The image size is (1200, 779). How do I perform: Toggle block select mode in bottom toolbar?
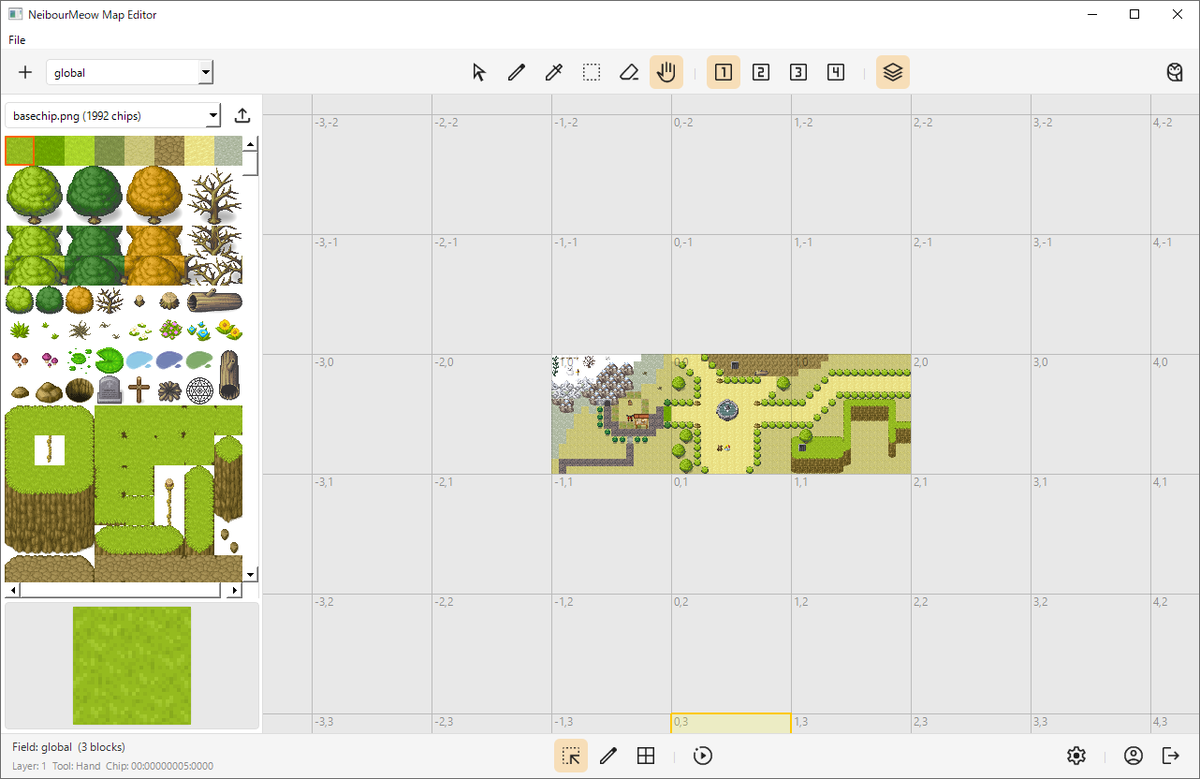[x=571, y=756]
